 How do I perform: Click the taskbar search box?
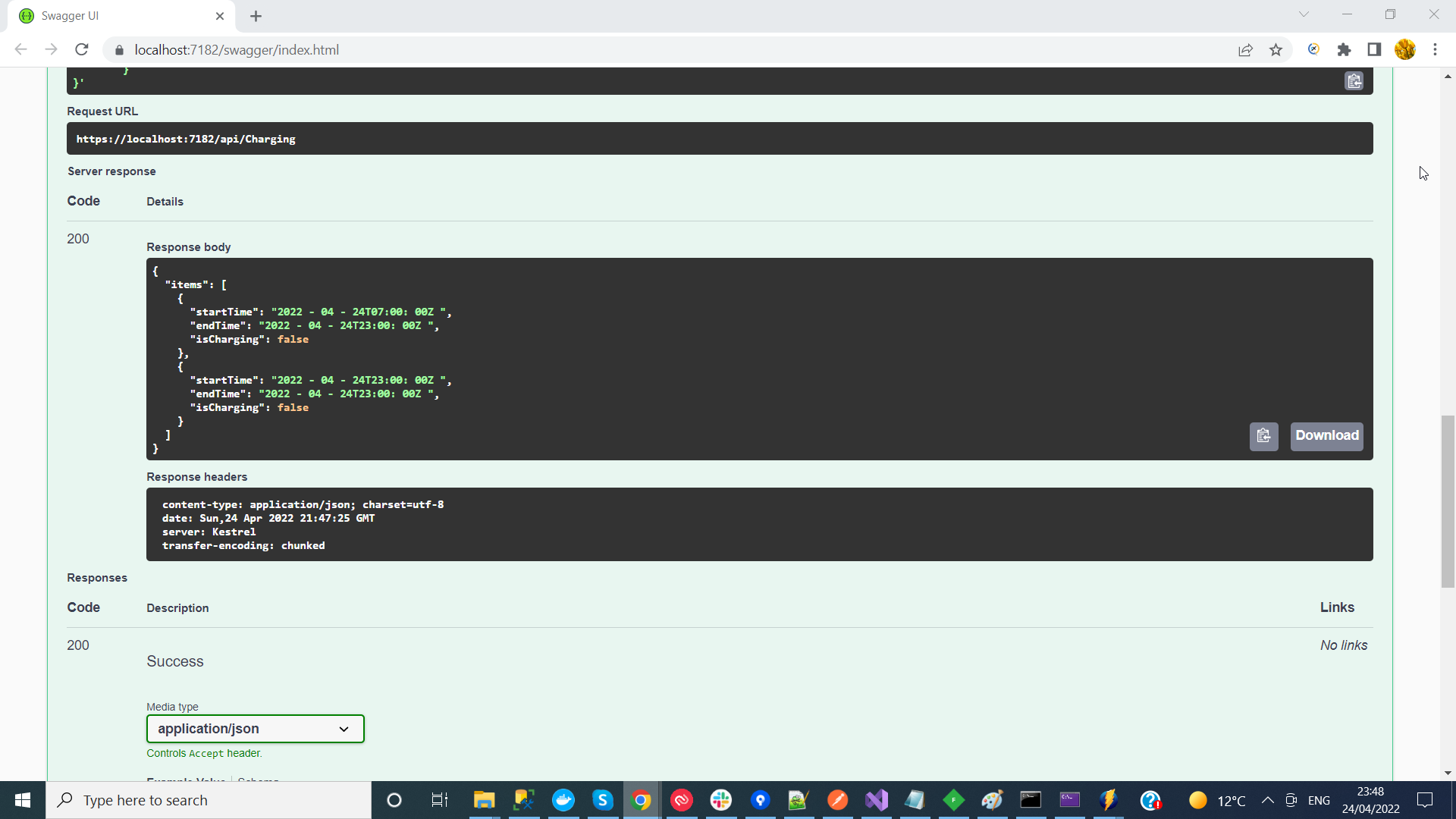209,800
